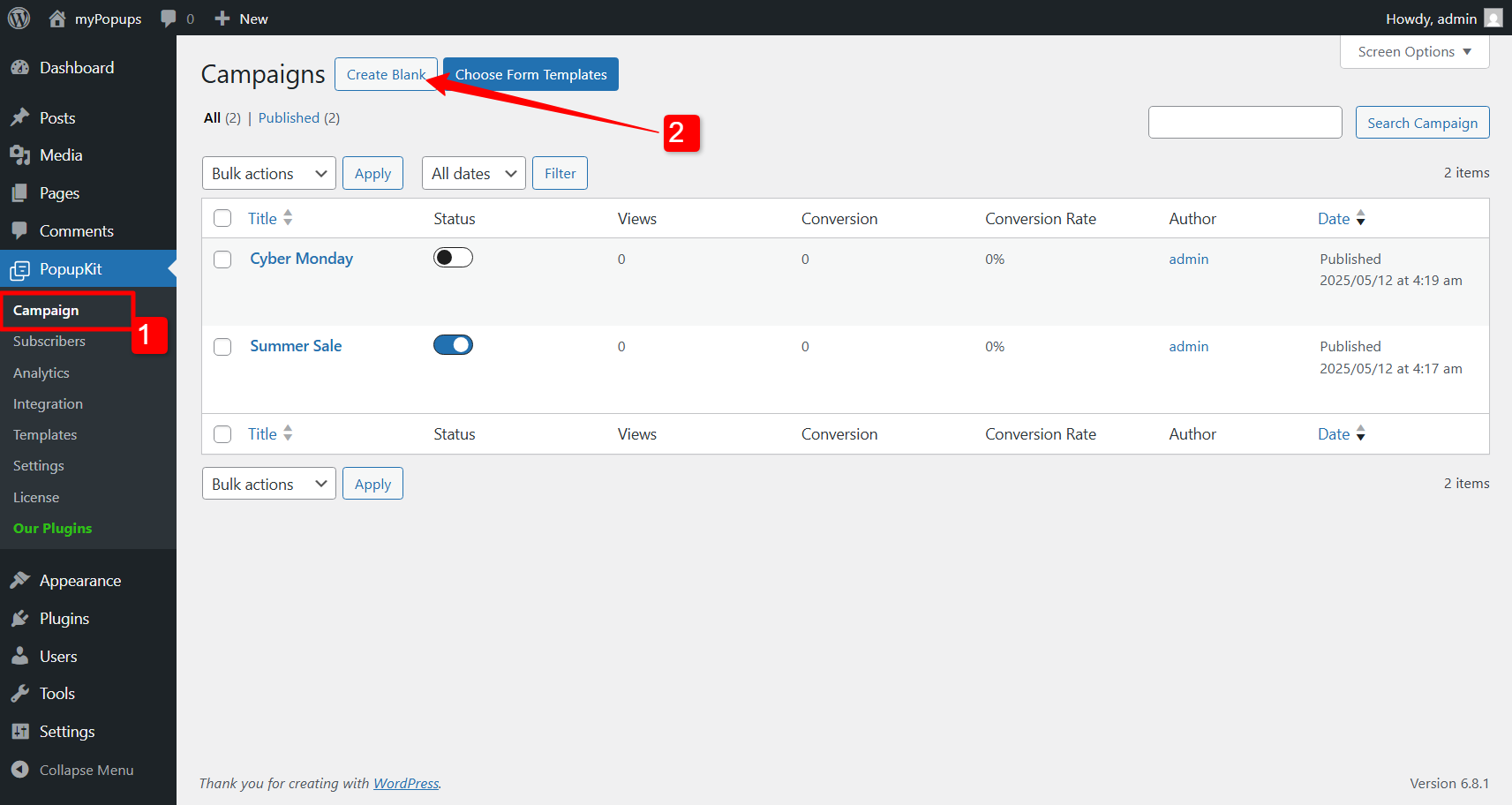This screenshot has height=805, width=1512.
Task: Click the Collapse Menu arrow icon
Action: (20, 770)
